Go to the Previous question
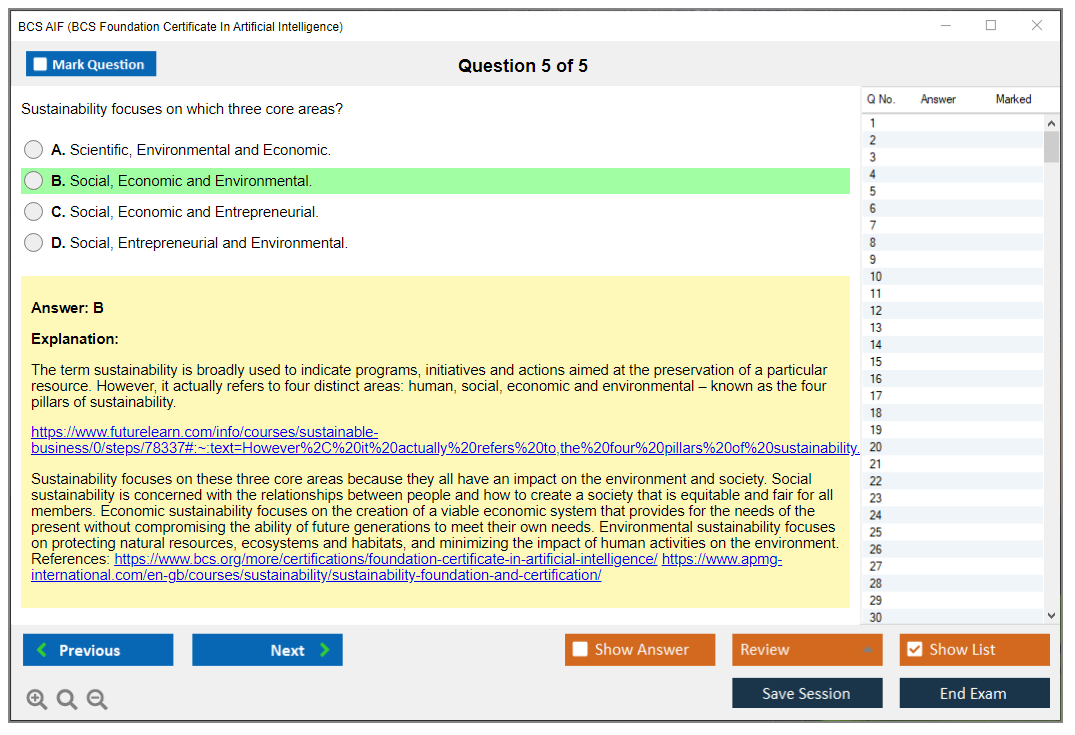 click(98, 650)
